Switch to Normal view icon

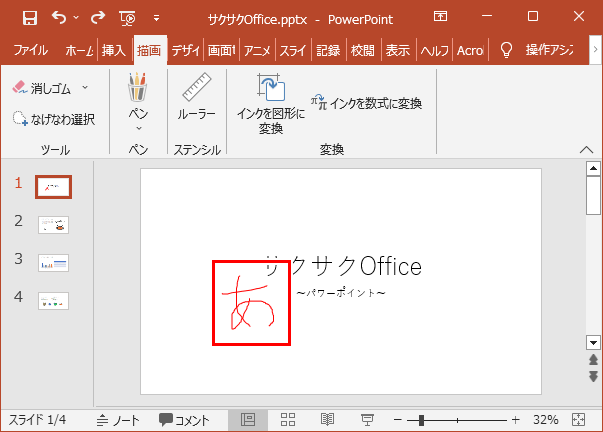(248, 420)
